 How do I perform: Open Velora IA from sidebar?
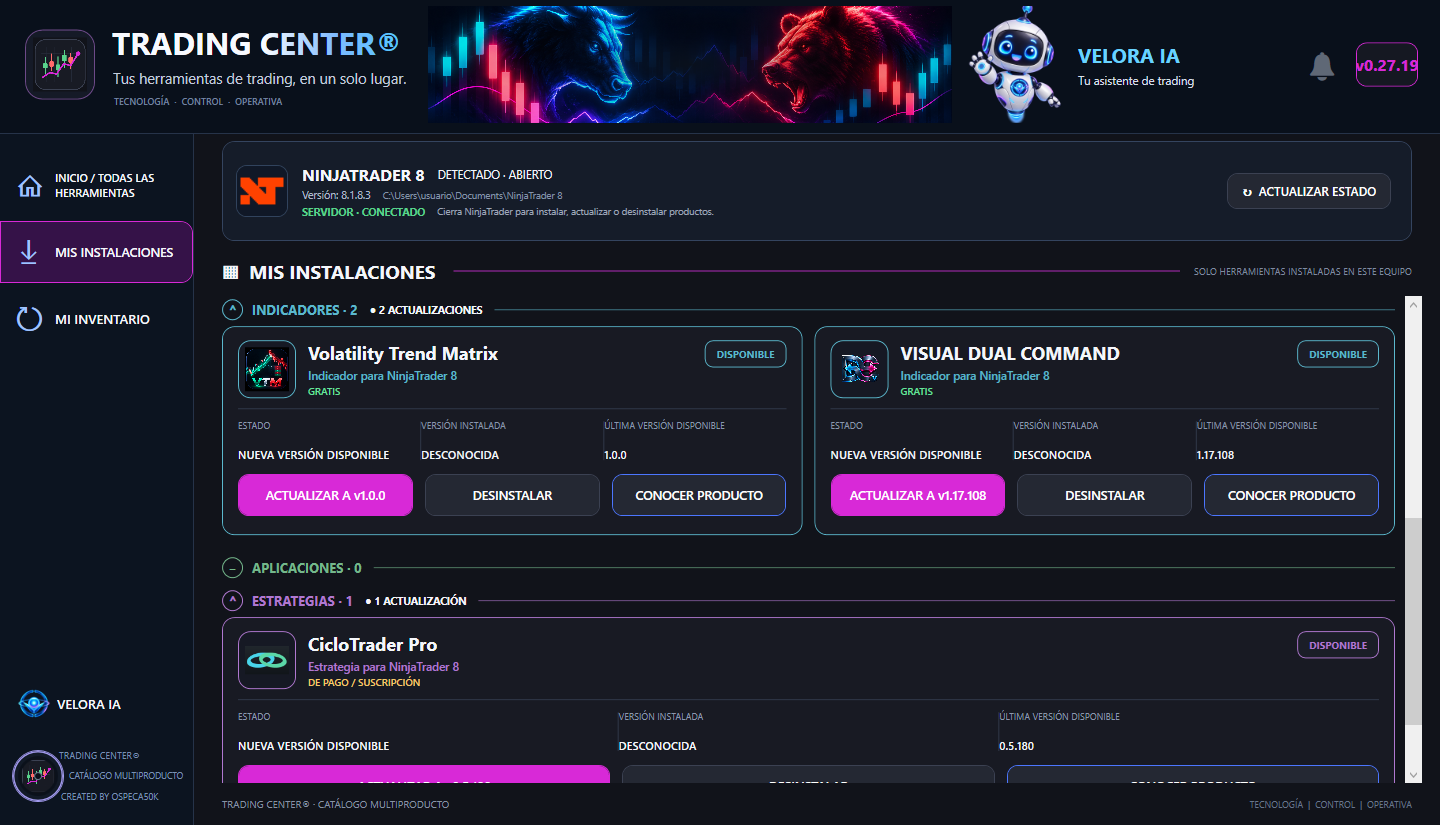click(x=70, y=704)
